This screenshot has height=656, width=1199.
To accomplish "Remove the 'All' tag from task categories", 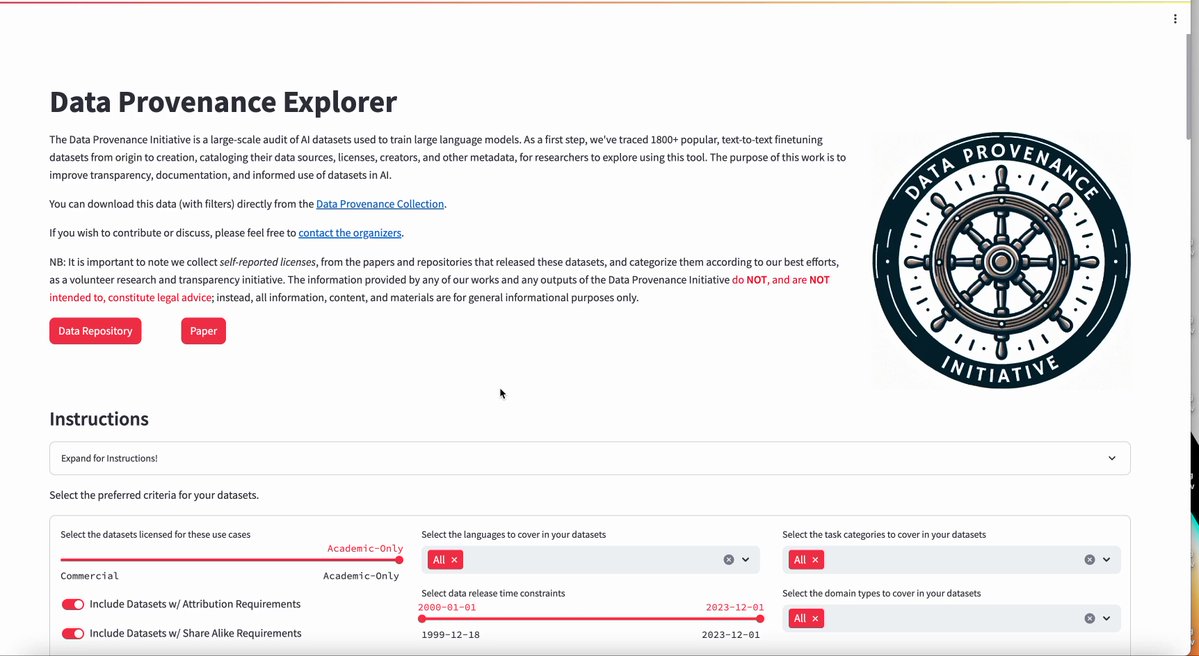I will pos(815,560).
